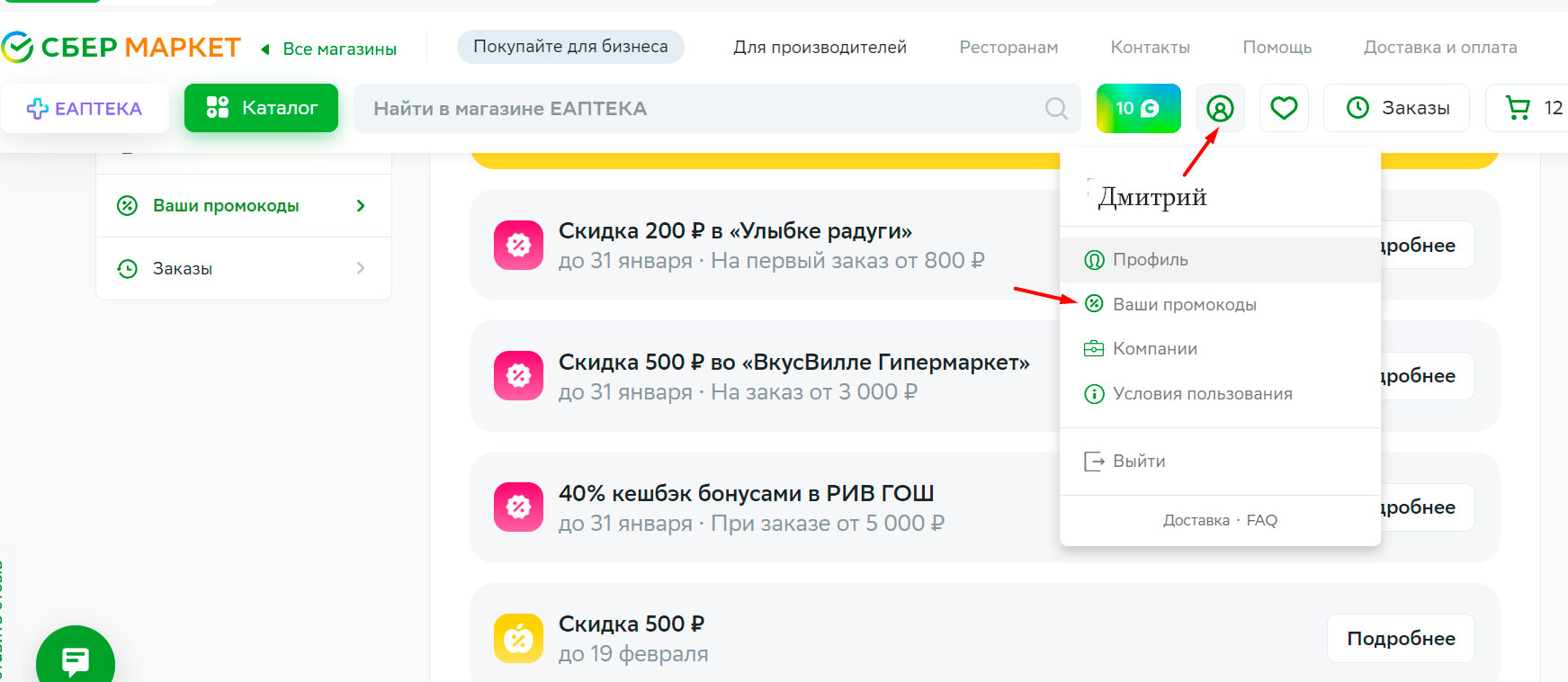Open Контакты page

(1150, 47)
